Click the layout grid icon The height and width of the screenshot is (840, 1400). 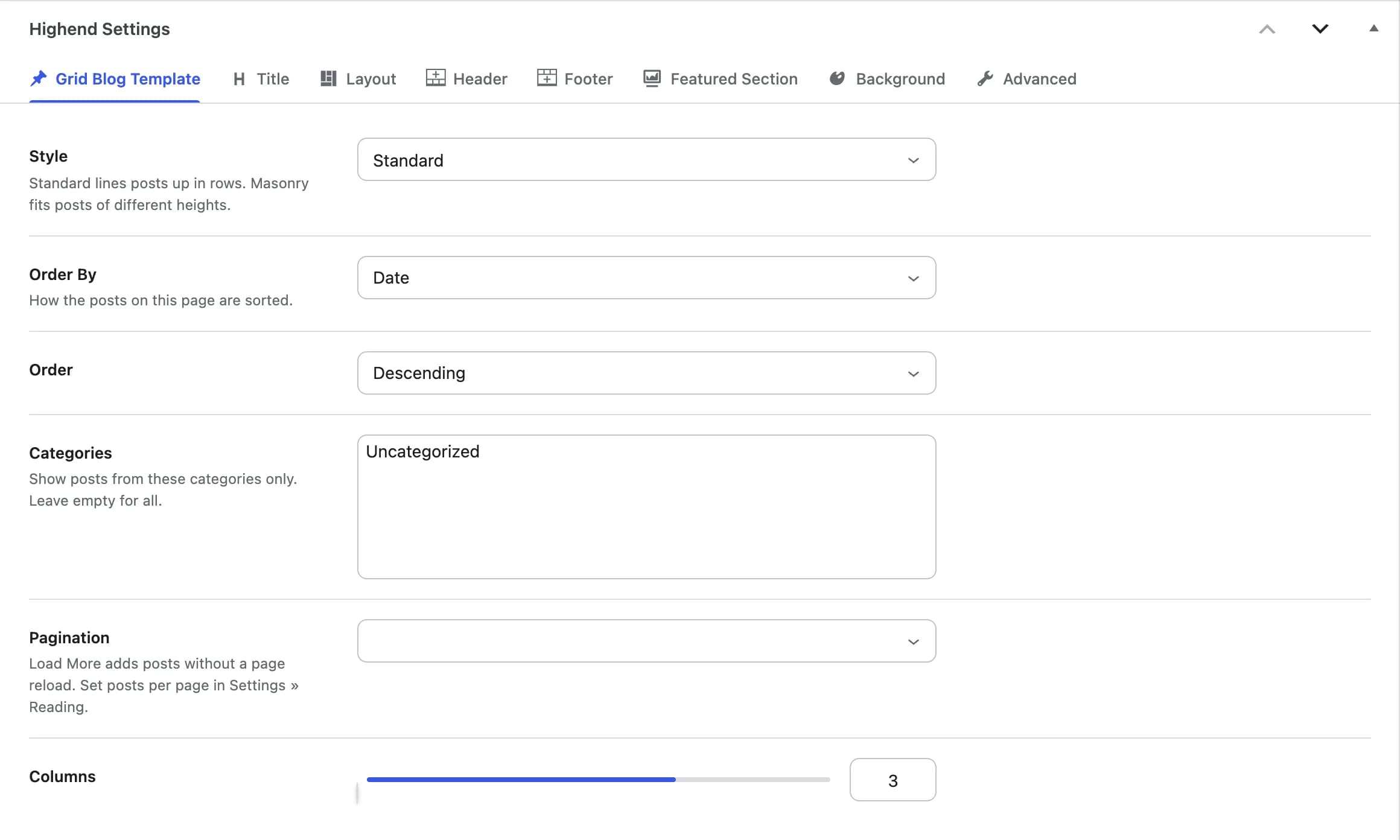tap(328, 78)
